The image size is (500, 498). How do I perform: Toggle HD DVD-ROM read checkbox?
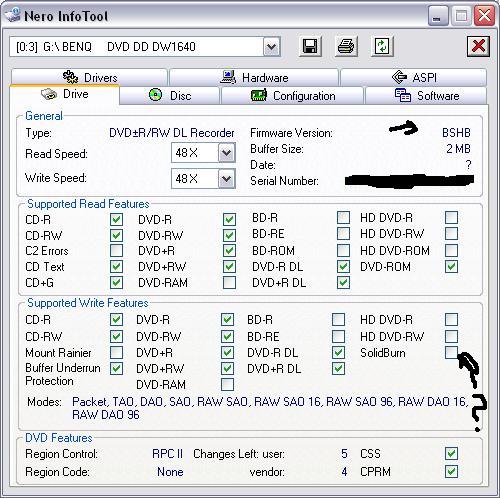tap(451, 251)
